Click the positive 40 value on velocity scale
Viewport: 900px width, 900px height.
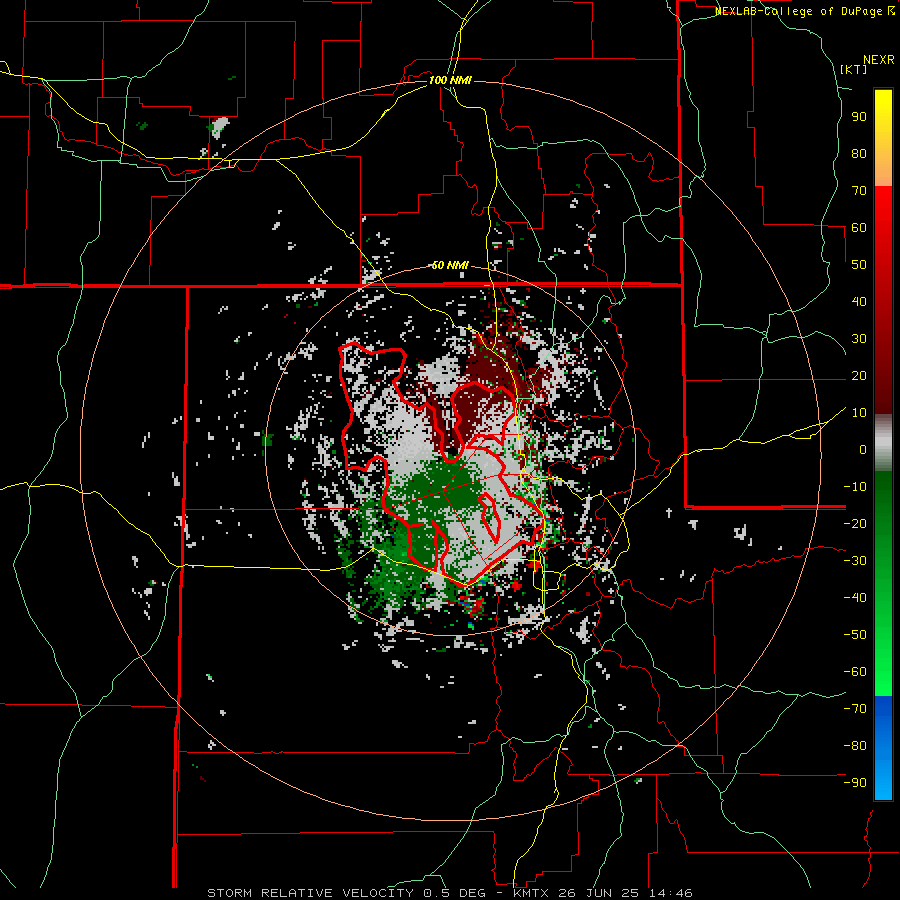(859, 301)
